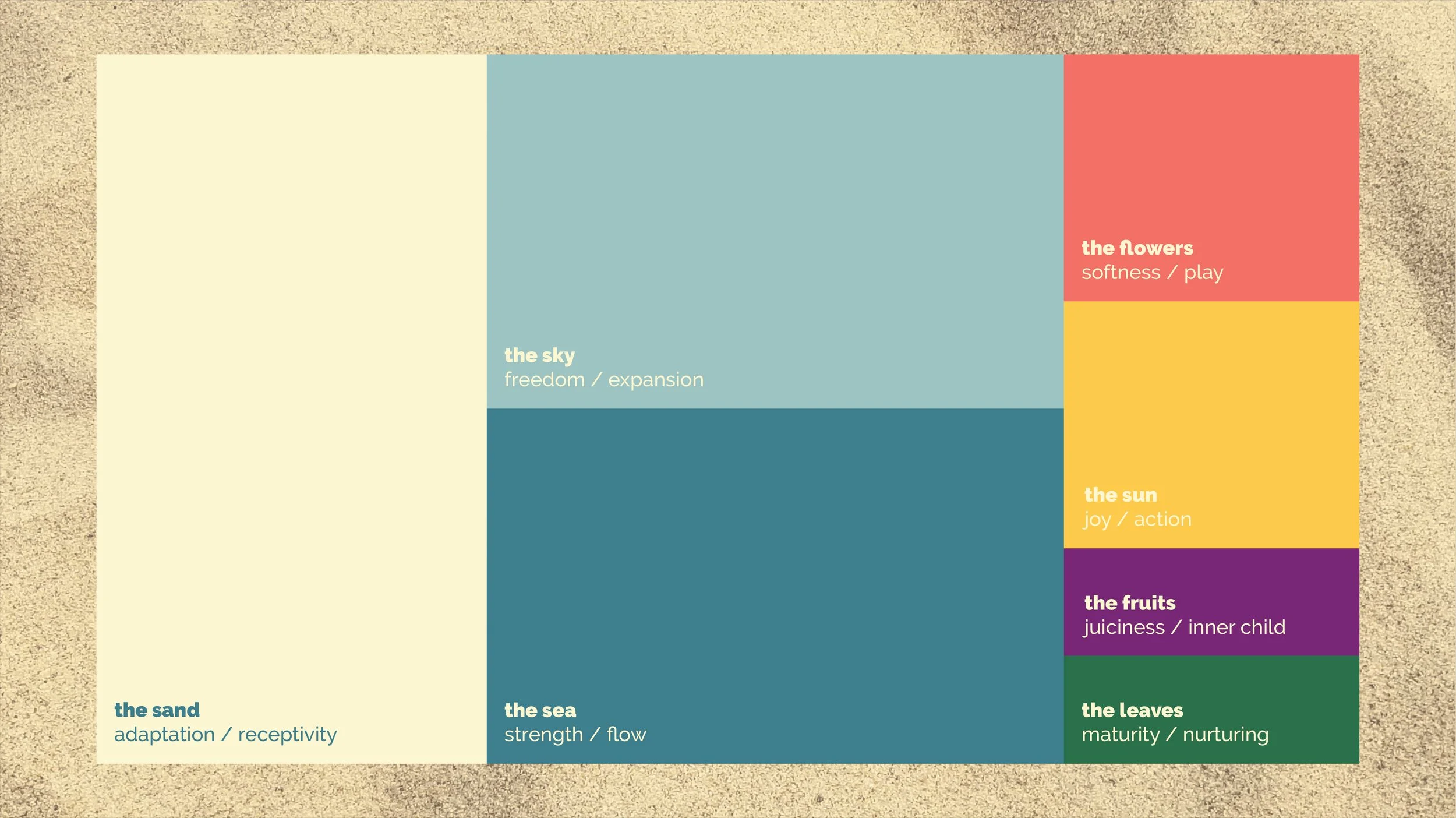Click 'juiciness / inner child' subtitle

coord(1184,627)
